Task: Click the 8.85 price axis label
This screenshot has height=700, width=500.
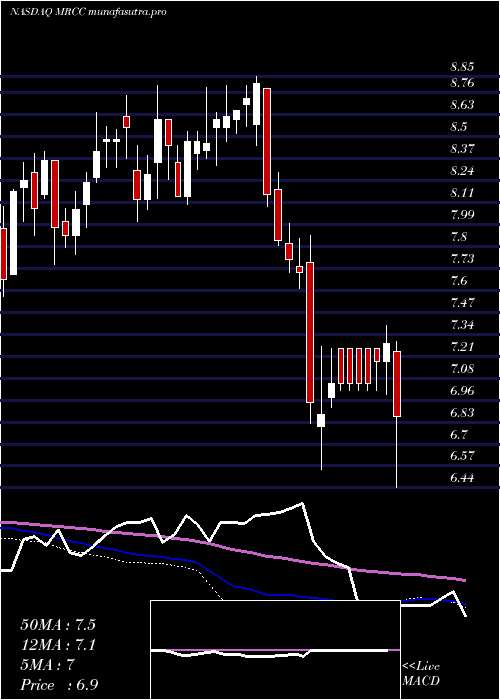Action: 462,67
